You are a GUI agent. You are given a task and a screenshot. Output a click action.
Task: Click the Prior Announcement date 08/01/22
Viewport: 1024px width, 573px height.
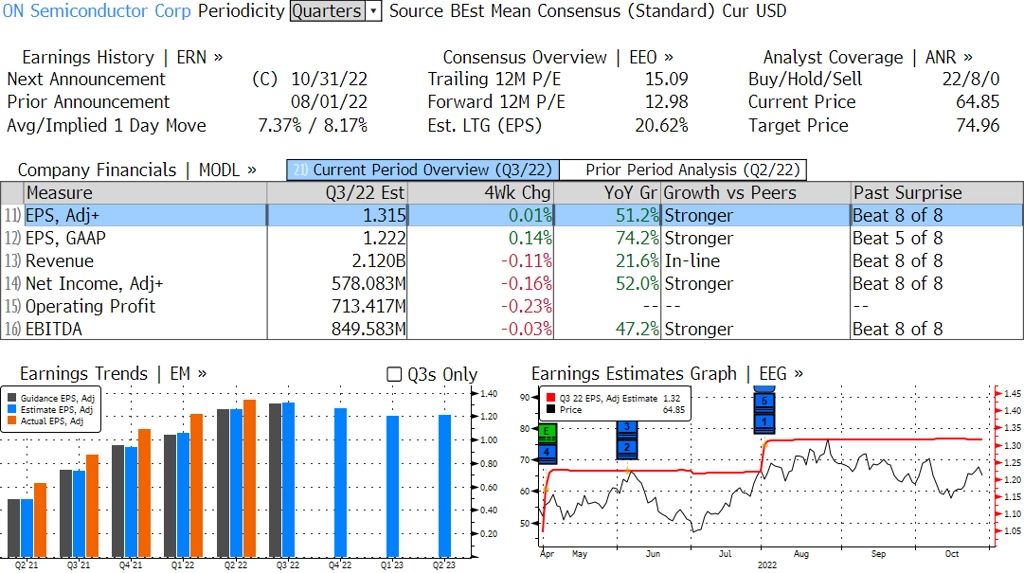329,102
